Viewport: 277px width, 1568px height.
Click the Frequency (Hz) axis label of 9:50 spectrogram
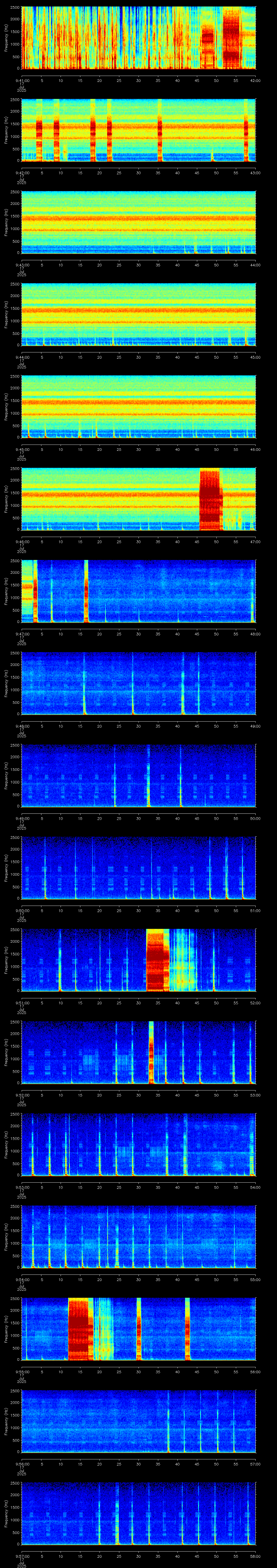pos(6,868)
